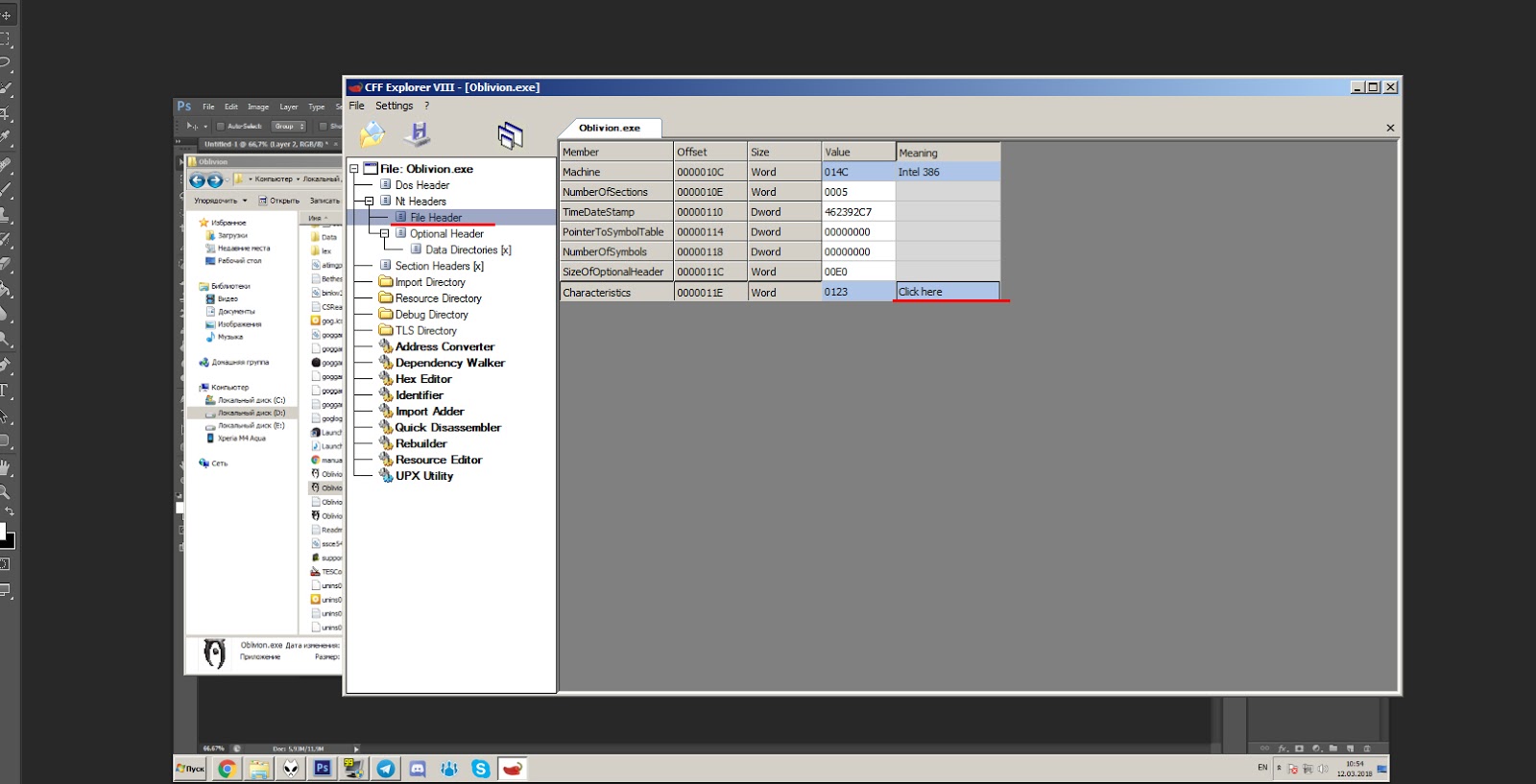Click the Photoshop status bar arrow

click(356, 748)
